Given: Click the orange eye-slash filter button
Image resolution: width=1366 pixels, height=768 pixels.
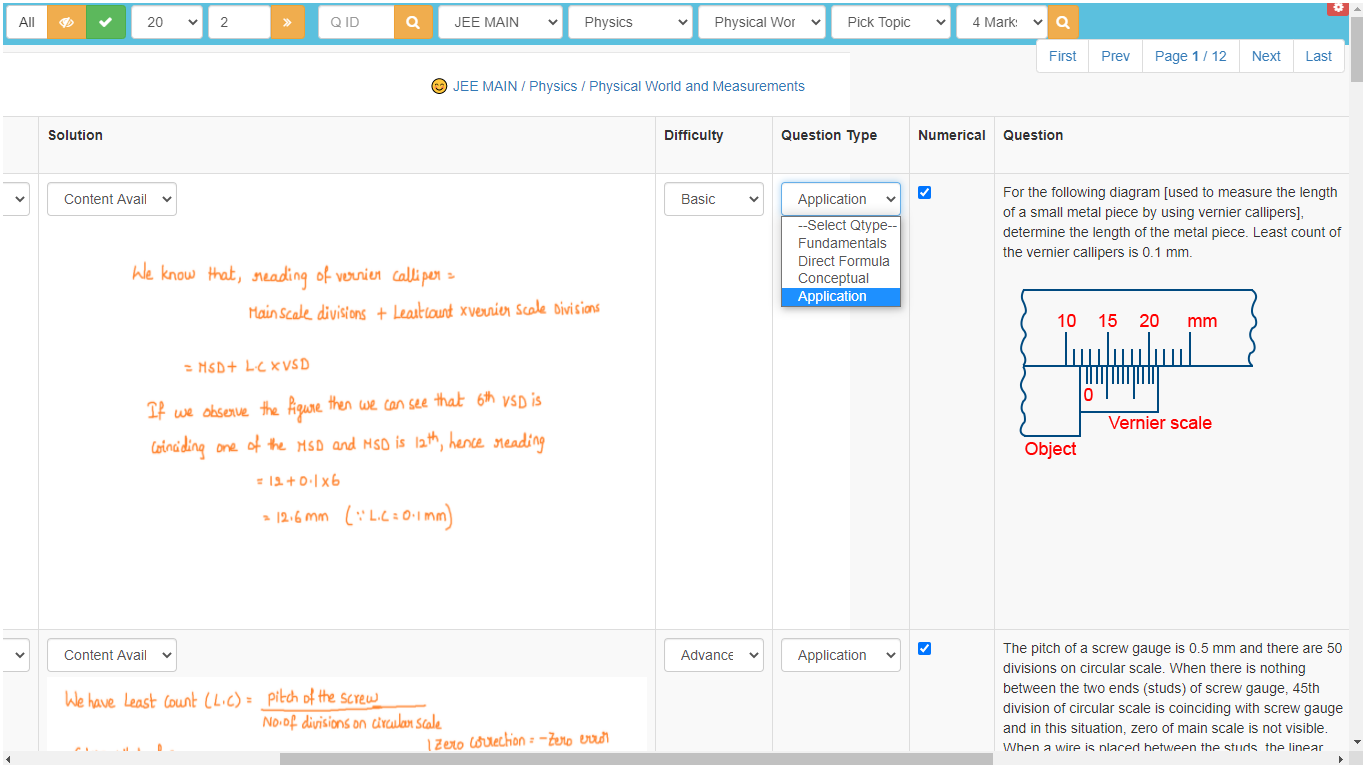Looking at the screenshot, I should coord(66,22).
